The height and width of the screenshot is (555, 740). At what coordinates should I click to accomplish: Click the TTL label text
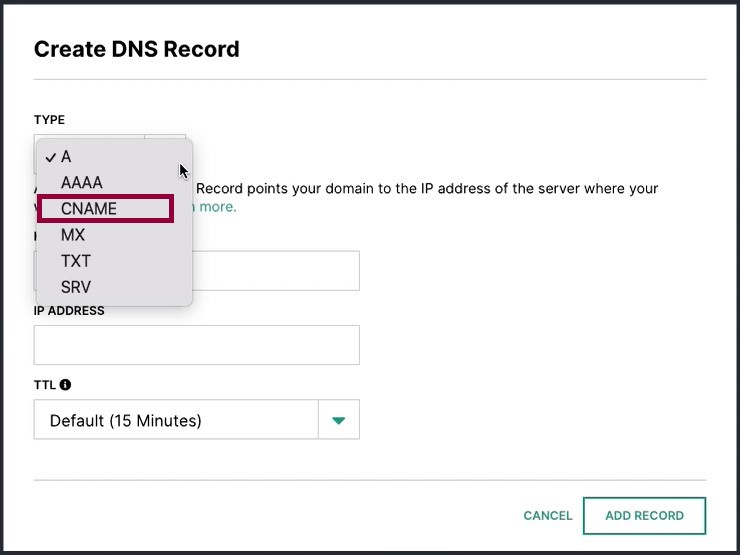(45, 385)
